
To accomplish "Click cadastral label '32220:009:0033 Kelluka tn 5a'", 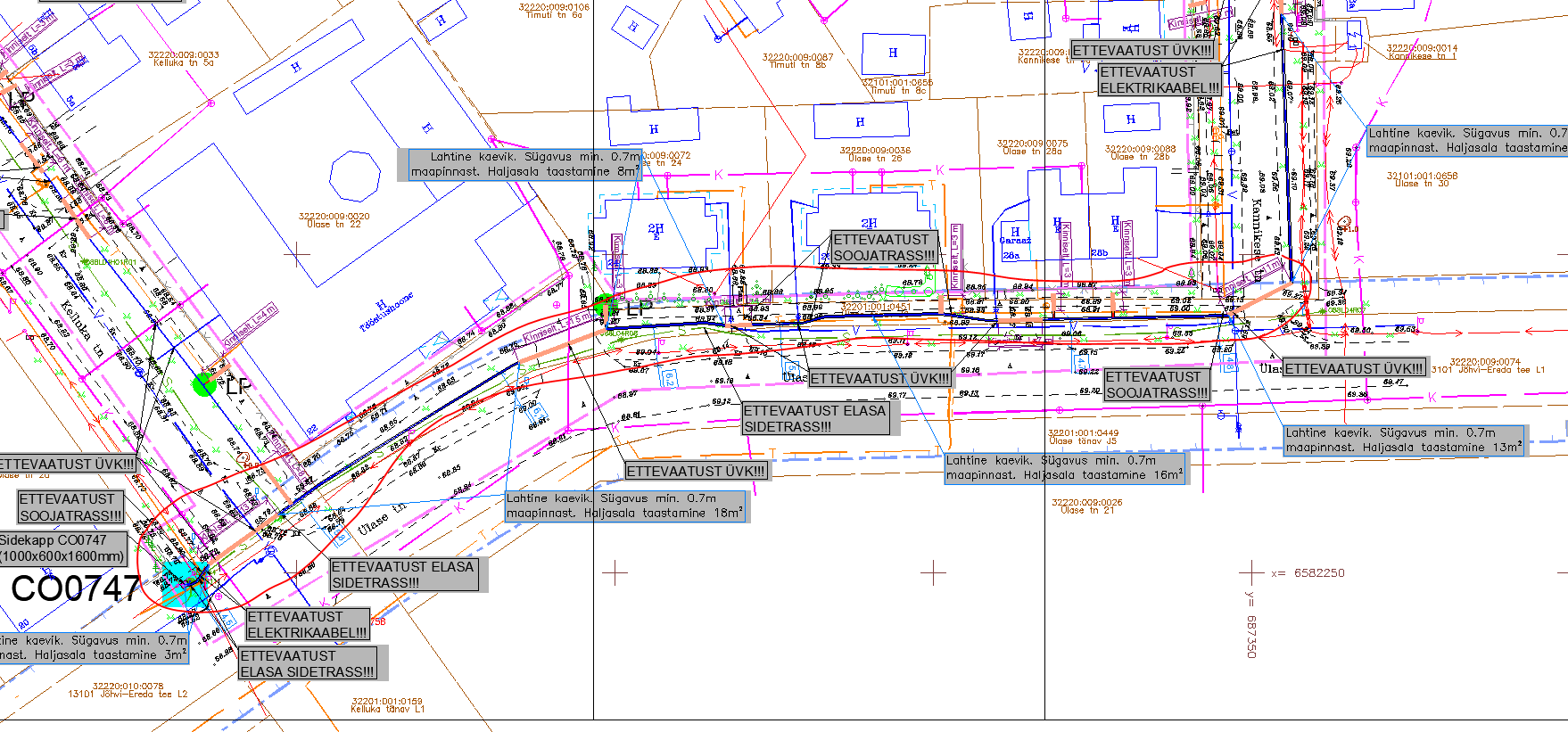I will [x=184, y=59].
